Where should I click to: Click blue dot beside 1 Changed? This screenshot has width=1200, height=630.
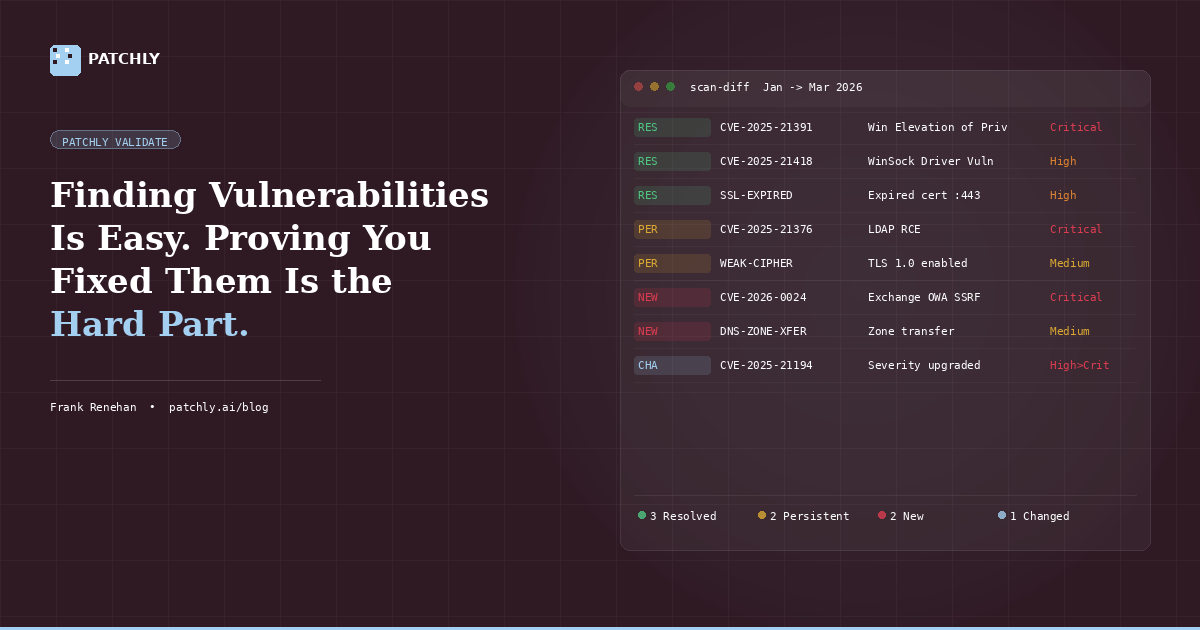point(1002,515)
